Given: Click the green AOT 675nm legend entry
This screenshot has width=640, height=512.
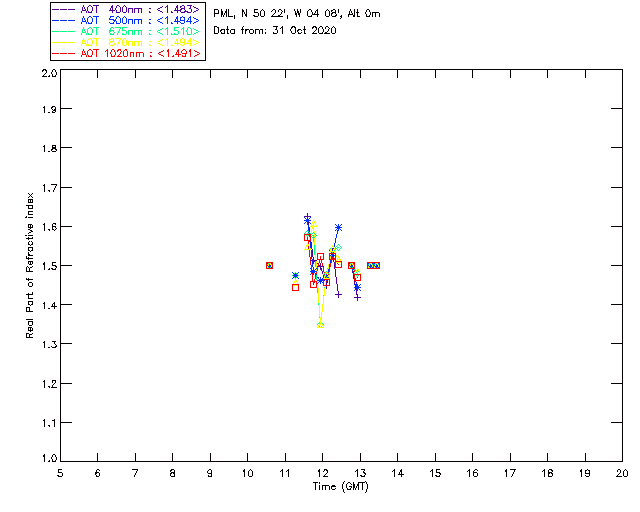Looking at the screenshot, I should coord(126,31).
